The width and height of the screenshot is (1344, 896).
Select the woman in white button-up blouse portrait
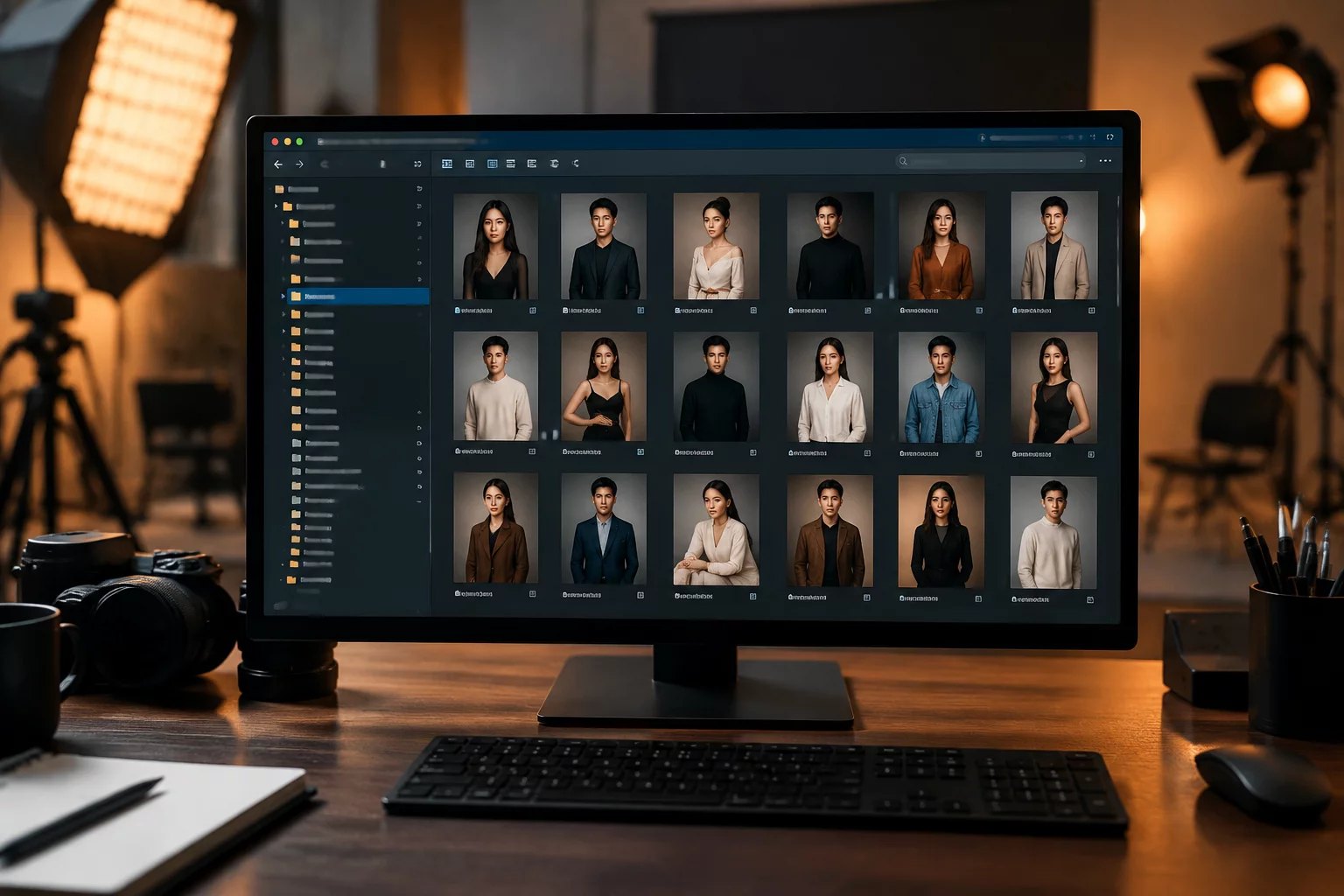point(830,388)
